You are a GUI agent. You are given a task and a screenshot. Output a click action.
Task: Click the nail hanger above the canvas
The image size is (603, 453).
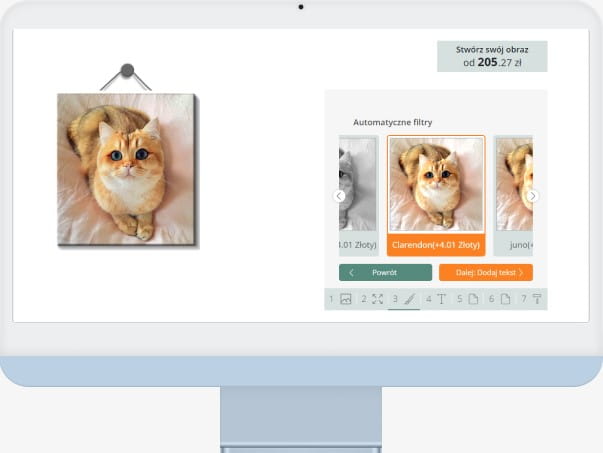tap(127, 72)
